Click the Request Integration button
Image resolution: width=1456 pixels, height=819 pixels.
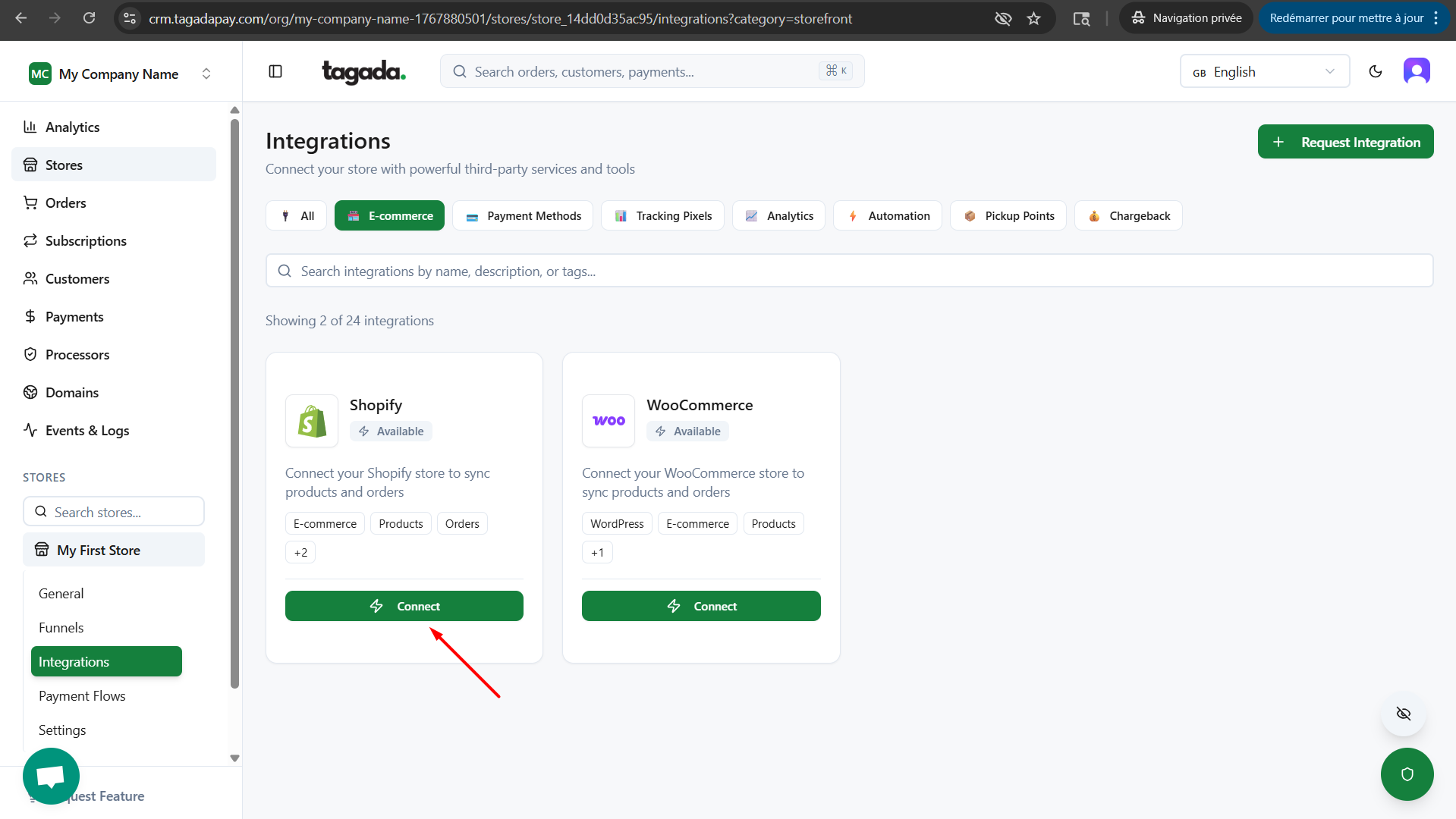(1345, 142)
